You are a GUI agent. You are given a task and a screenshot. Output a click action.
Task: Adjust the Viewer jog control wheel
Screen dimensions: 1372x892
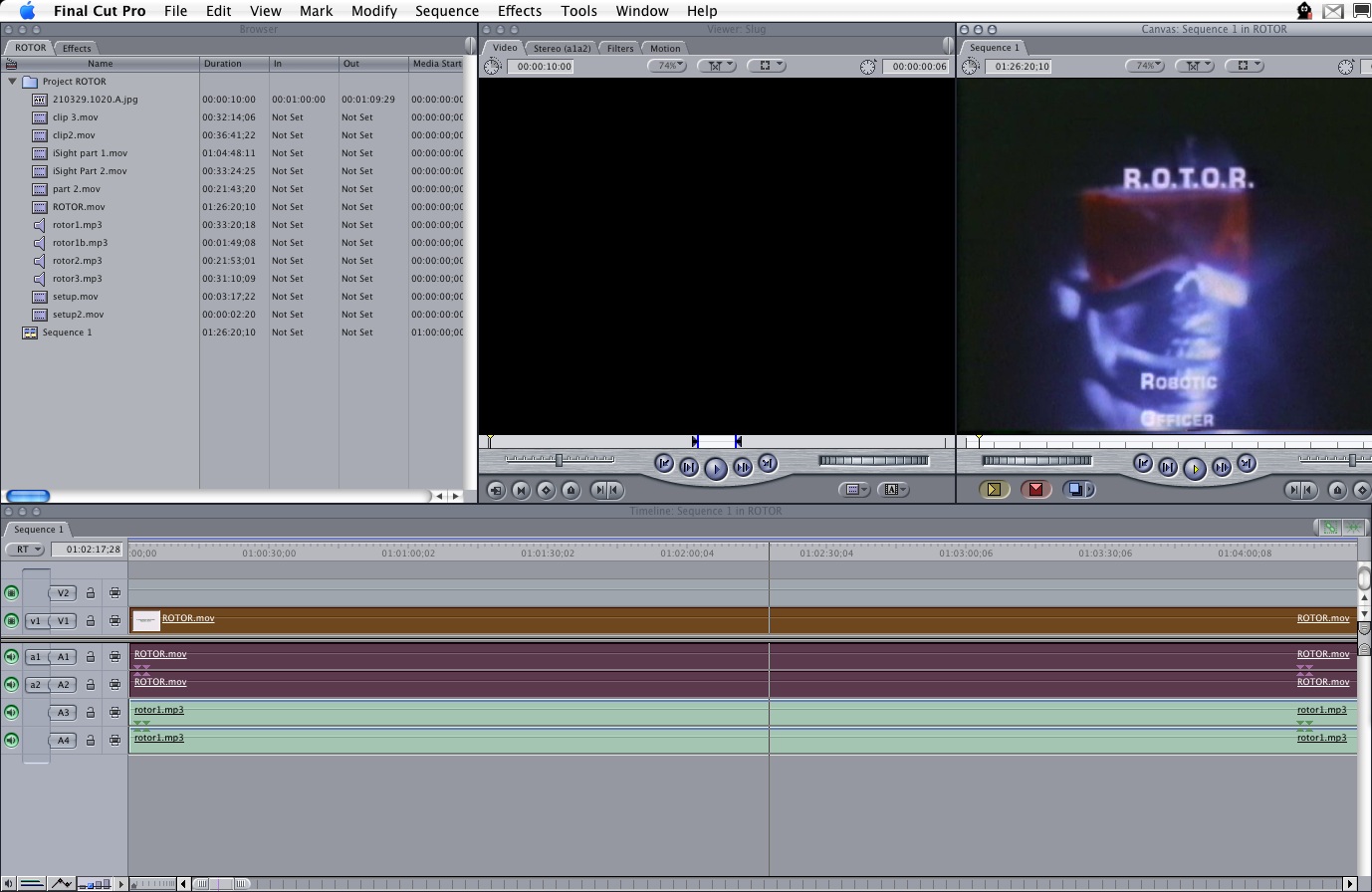tap(873, 460)
